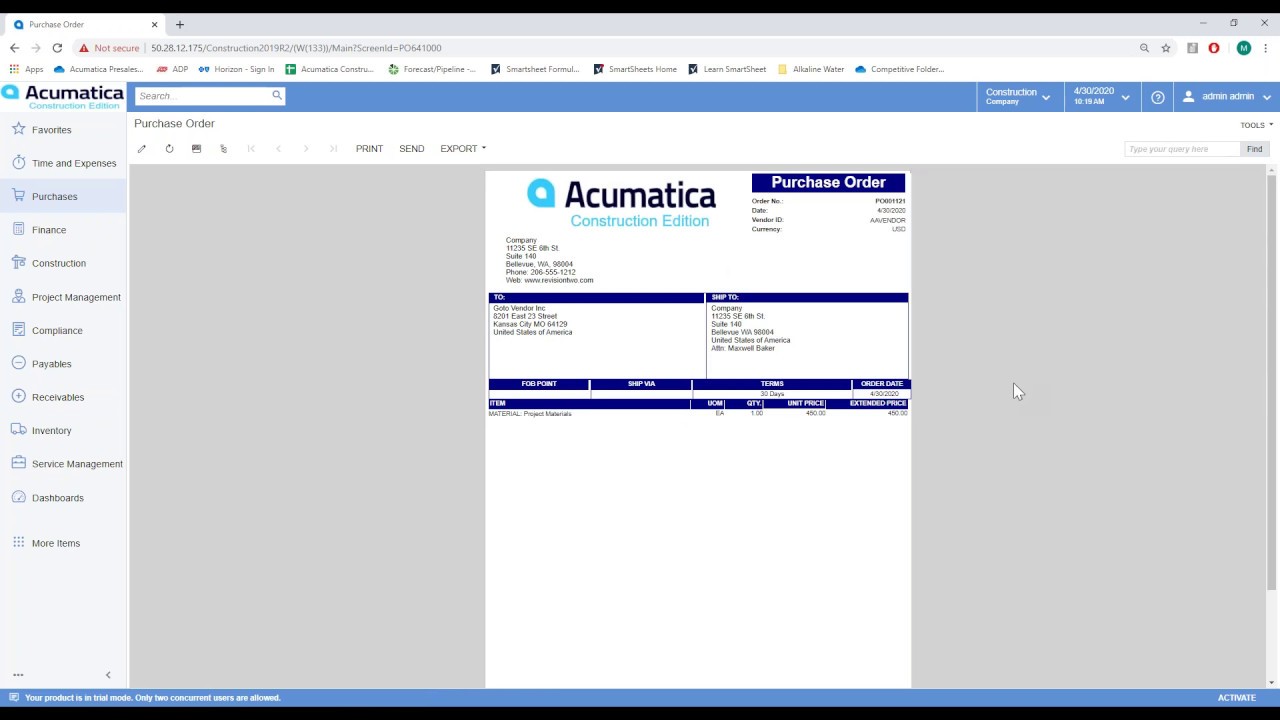Close the Purchase Order browser tab
Viewport: 1280px width, 720px height.
click(x=154, y=24)
